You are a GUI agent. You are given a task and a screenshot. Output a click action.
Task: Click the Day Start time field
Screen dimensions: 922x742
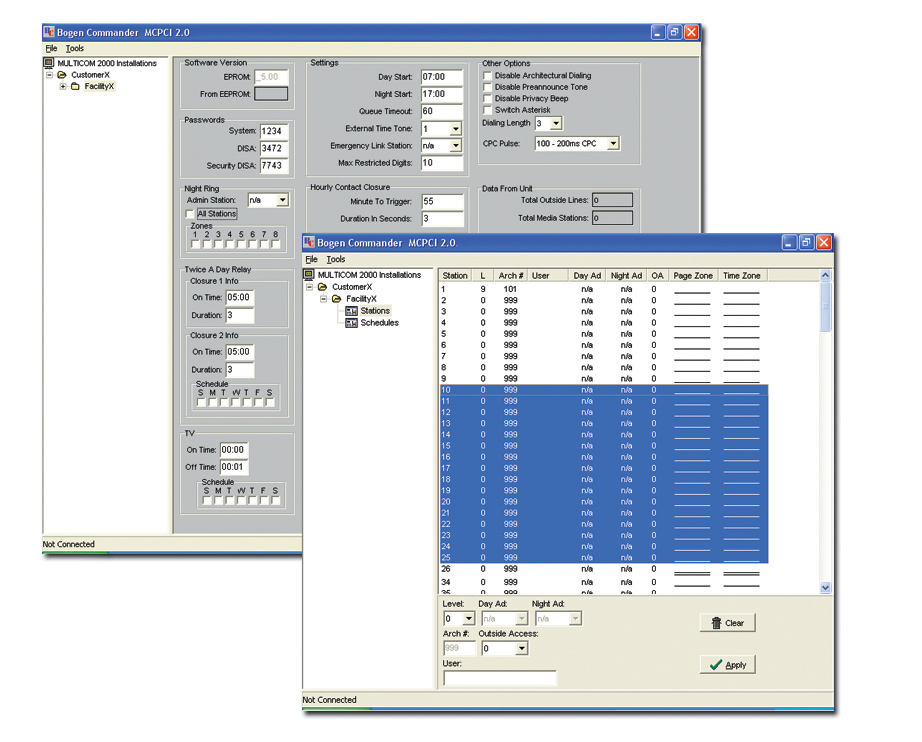coord(442,77)
